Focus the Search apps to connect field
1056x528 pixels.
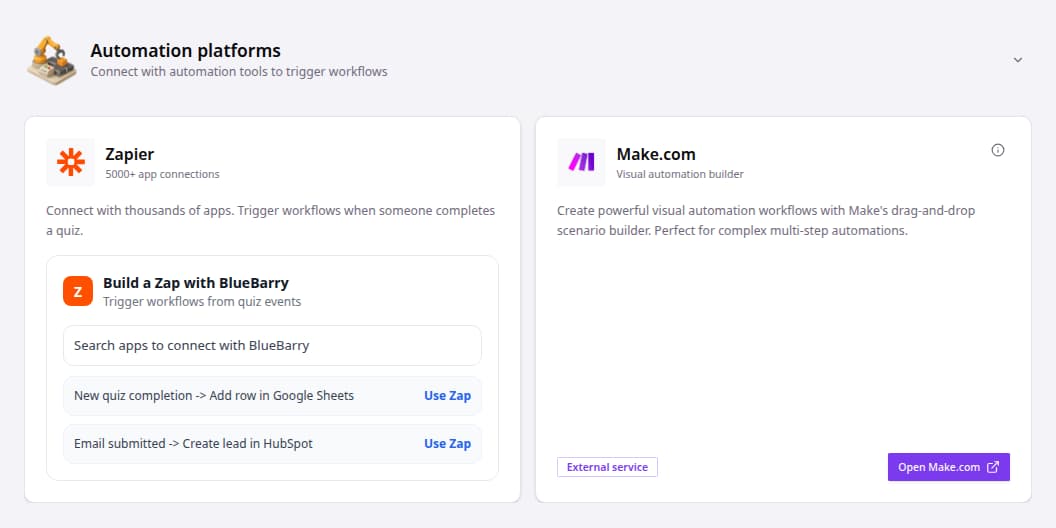[x=273, y=345]
